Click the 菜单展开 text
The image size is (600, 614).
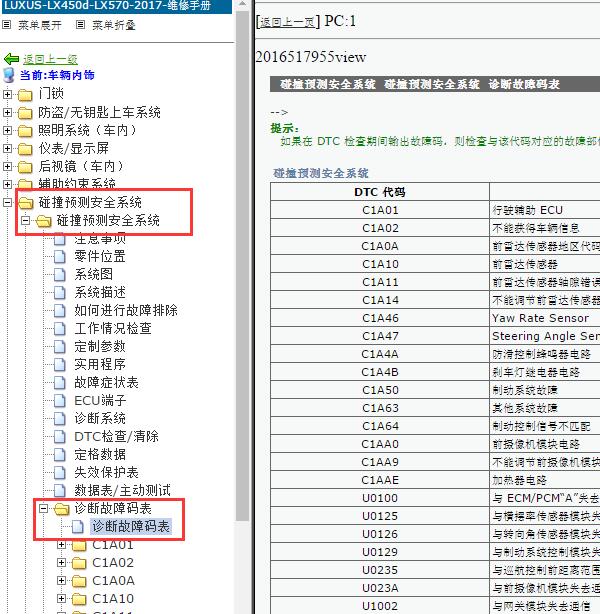pos(40,25)
